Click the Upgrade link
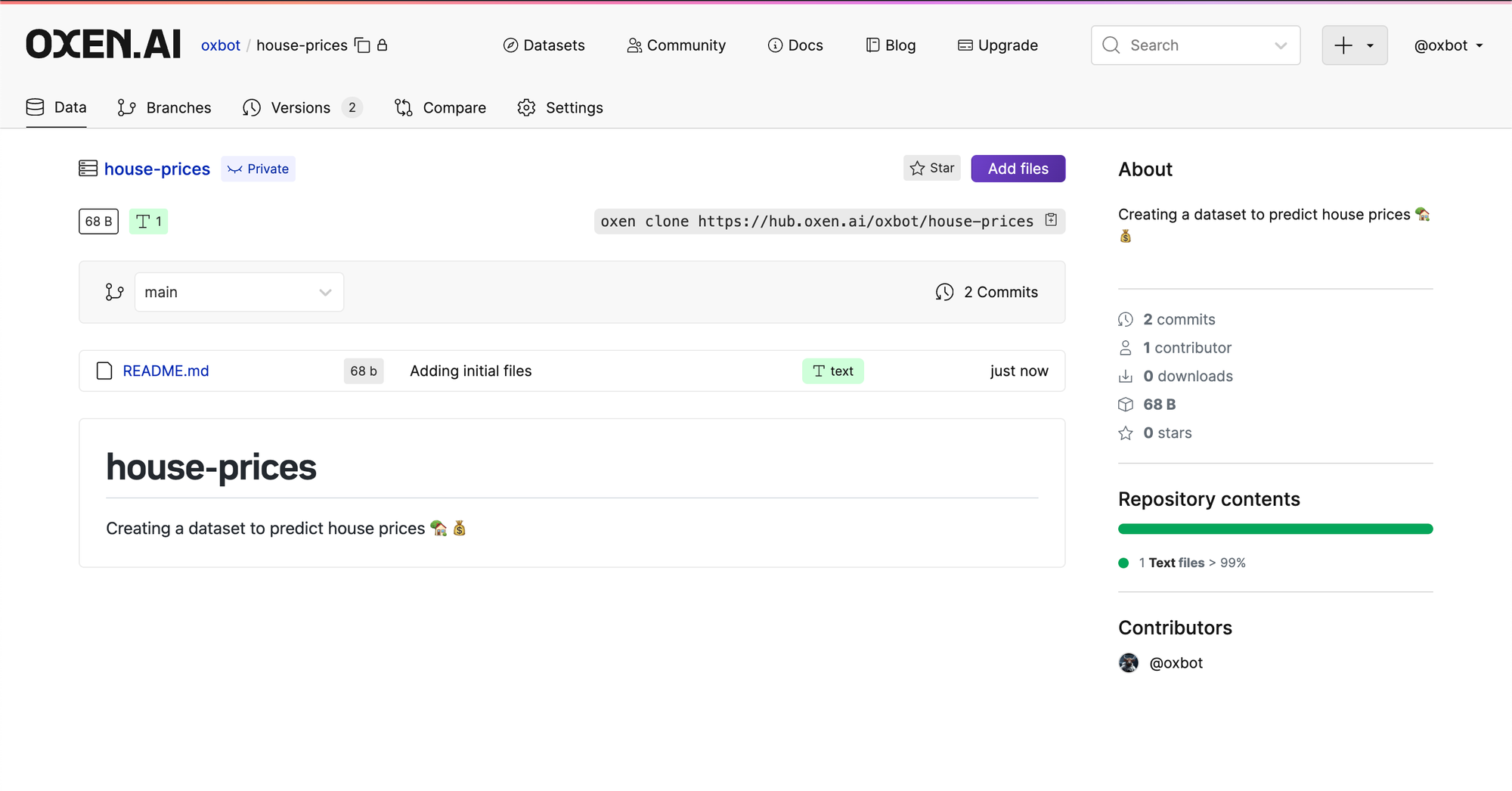 998,45
